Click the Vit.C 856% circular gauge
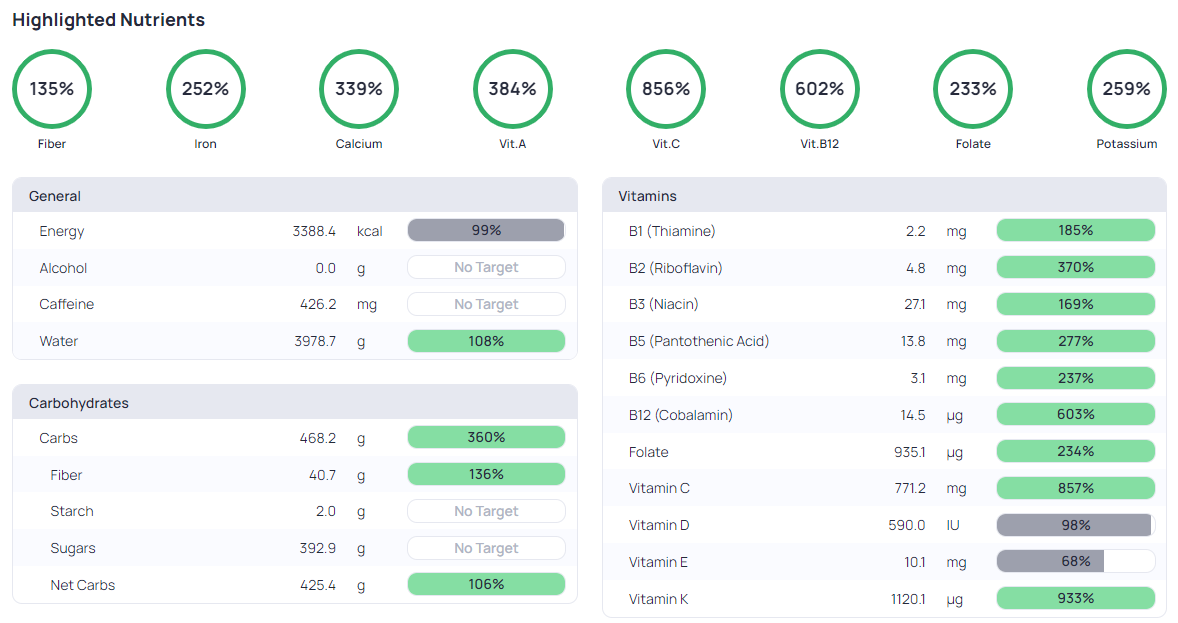 click(666, 89)
